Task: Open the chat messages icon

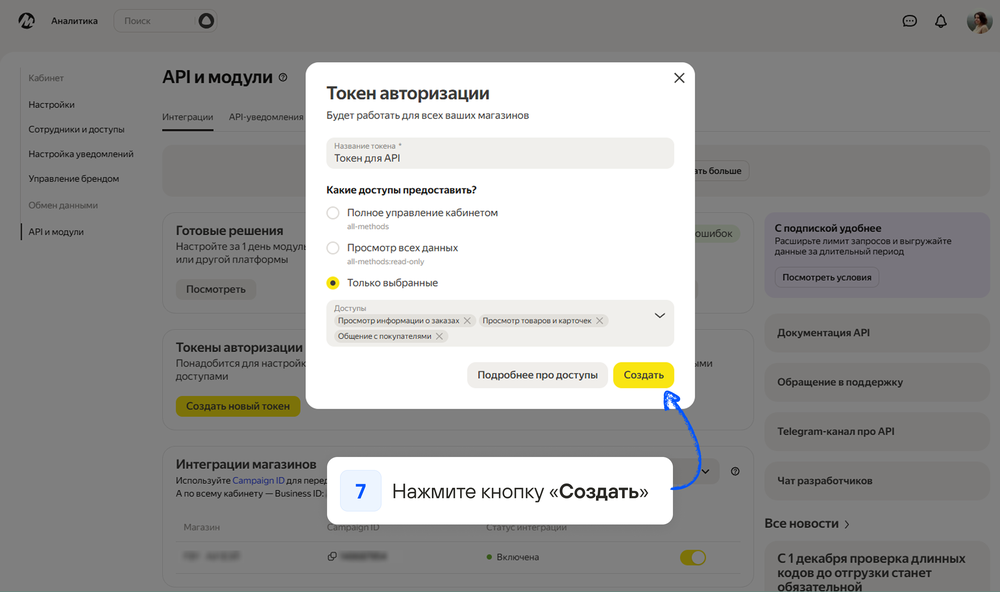Action: click(x=909, y=21)
